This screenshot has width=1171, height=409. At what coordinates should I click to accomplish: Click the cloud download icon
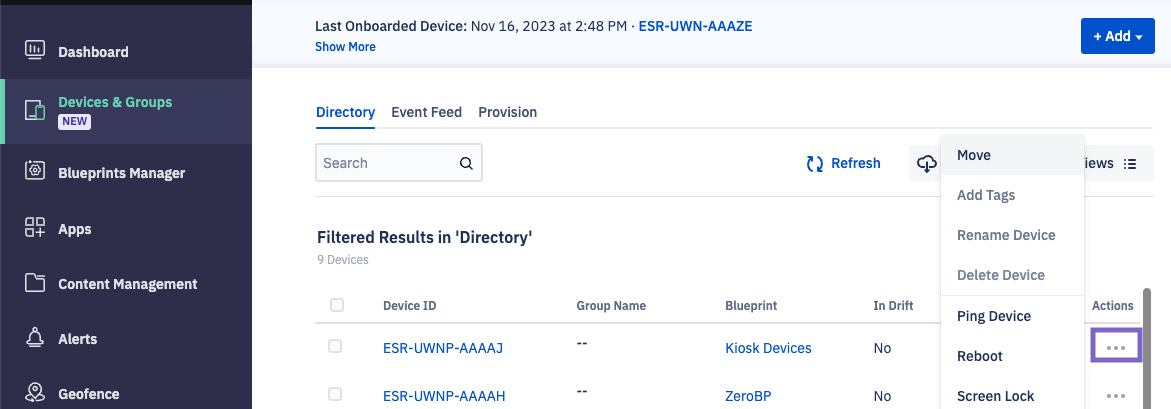point(927,163)
